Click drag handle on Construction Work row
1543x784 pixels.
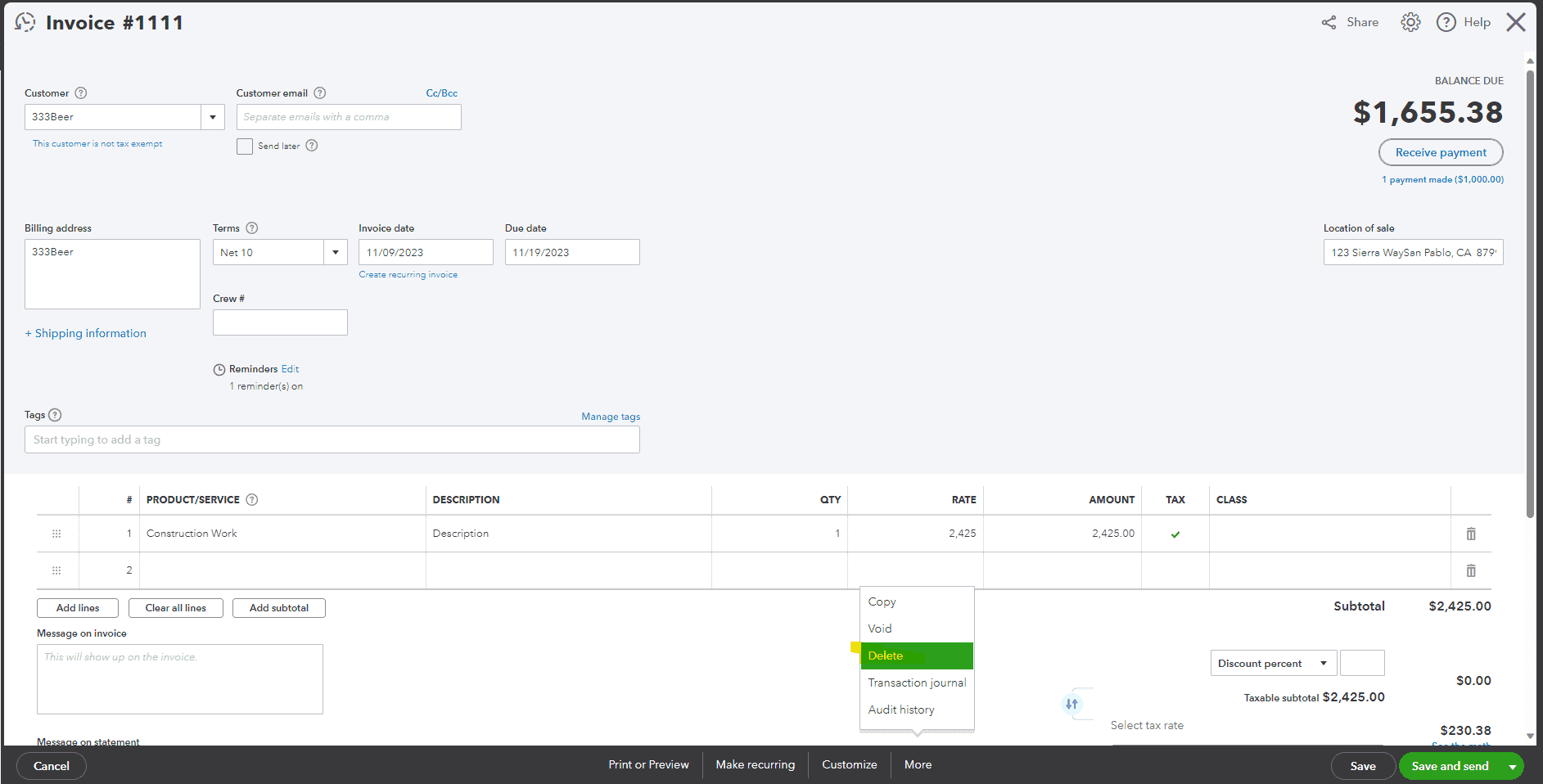coord(56,533)
